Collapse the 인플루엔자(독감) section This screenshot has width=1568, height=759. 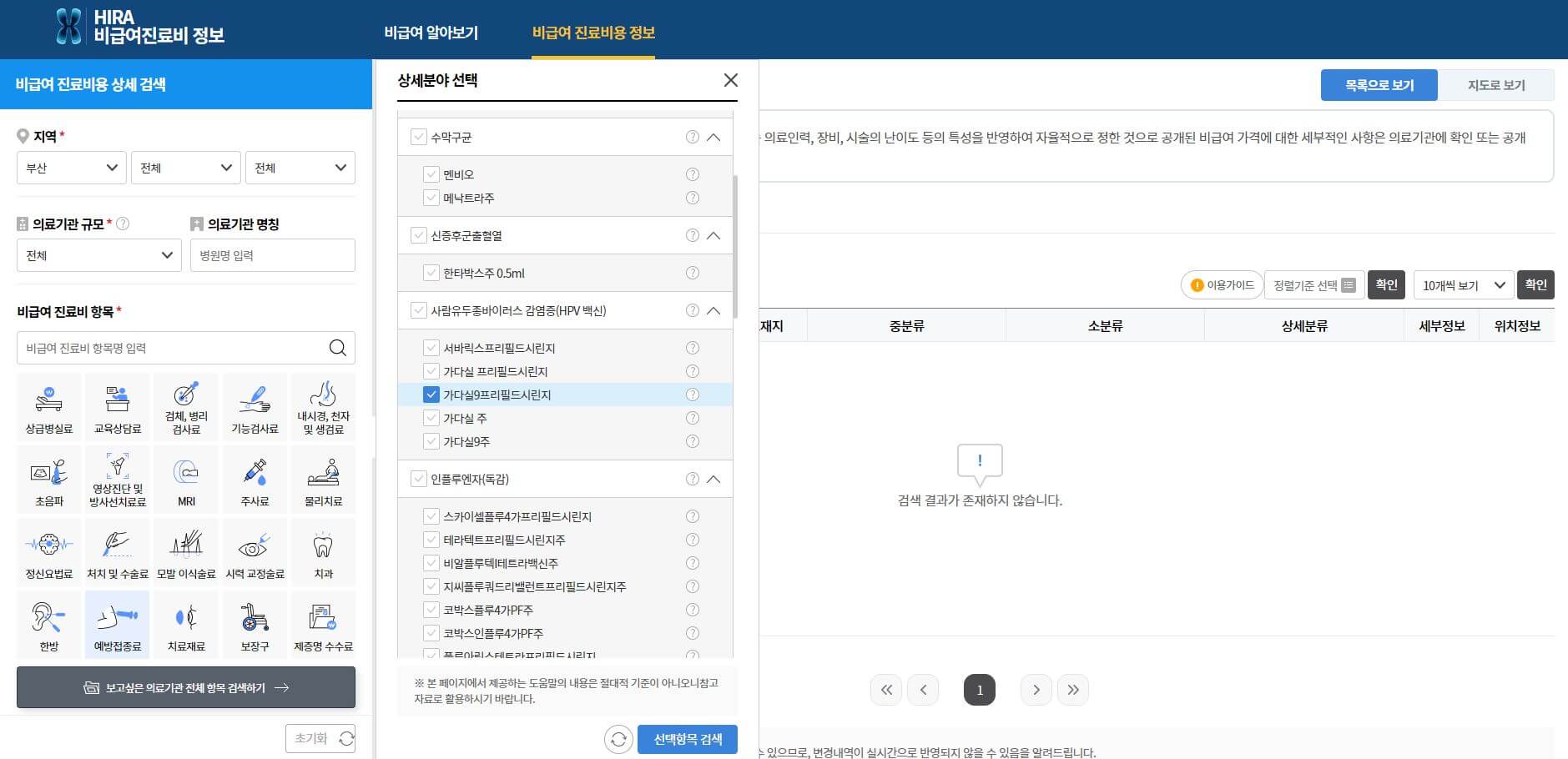click(713, 479)
